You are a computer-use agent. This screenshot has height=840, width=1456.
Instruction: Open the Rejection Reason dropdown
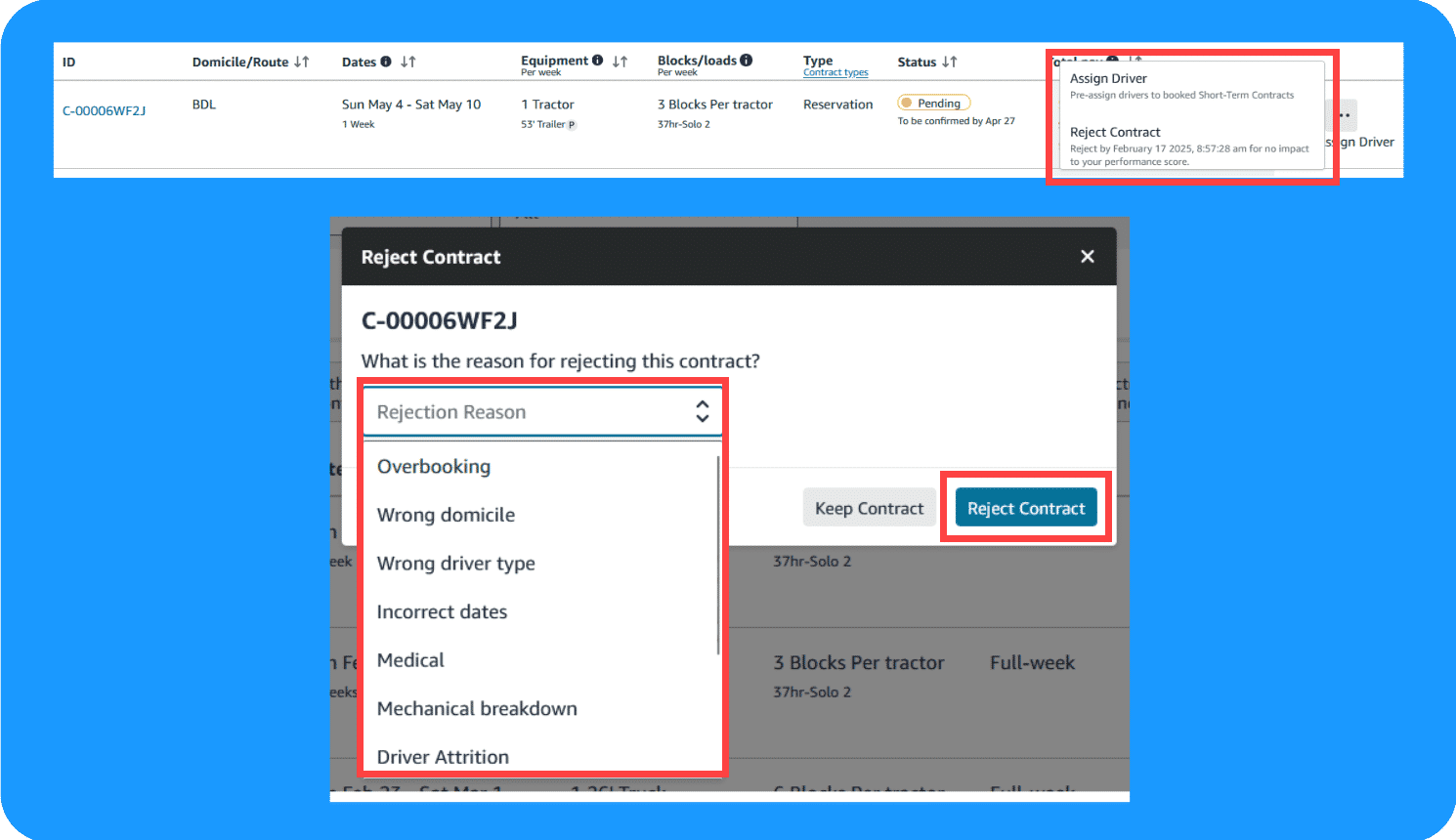coord(542,411)
